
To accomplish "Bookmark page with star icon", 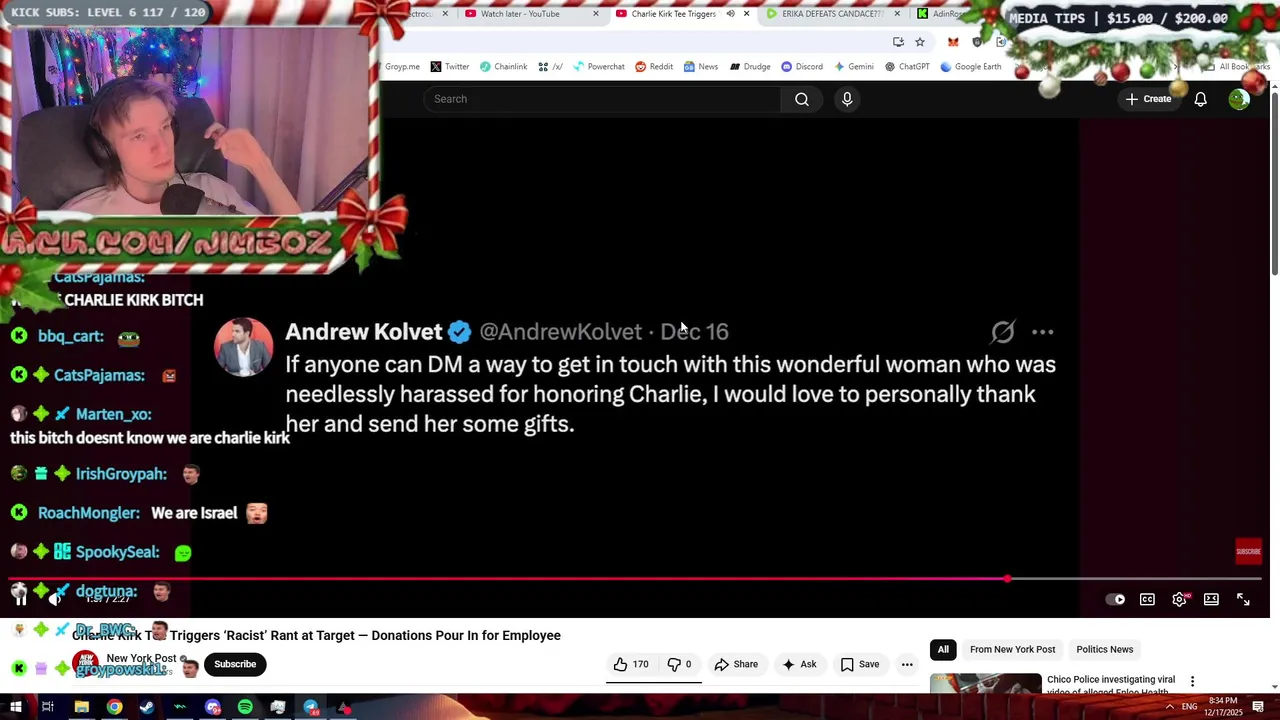I will (x=920, y=42).
